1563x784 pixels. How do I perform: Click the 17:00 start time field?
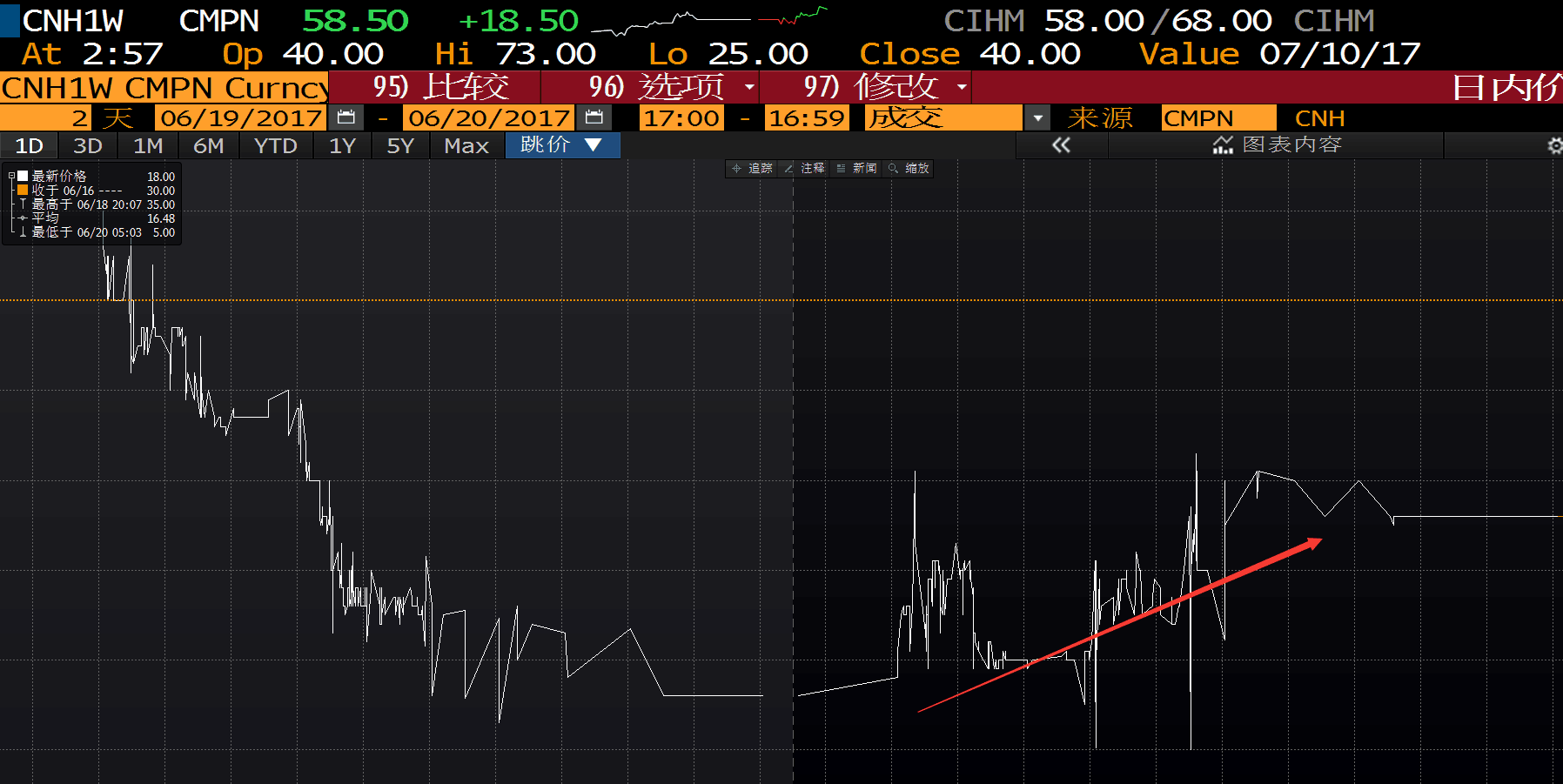point(681,117)
